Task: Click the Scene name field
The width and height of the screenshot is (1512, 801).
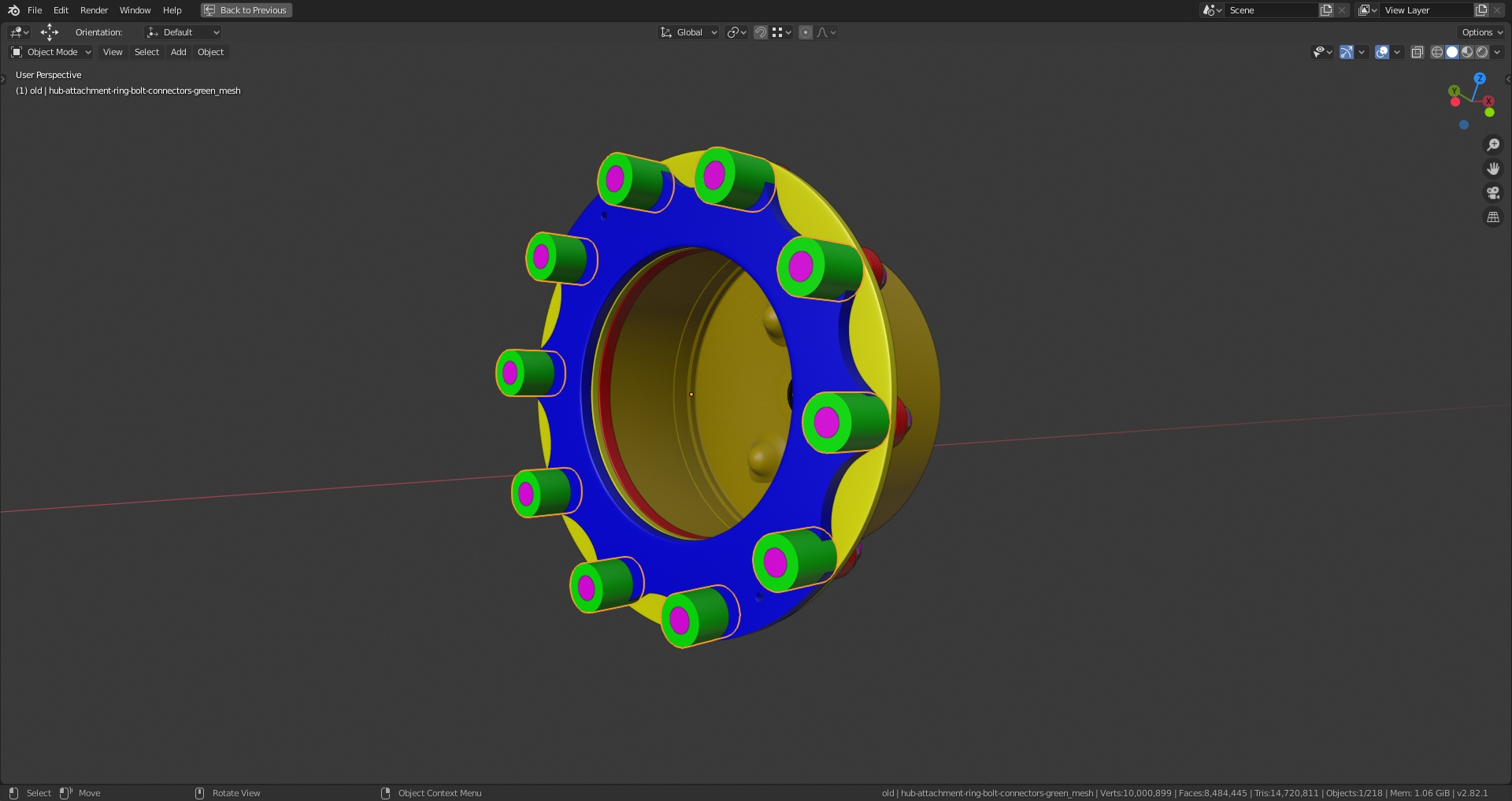Action: point(1271,10)
